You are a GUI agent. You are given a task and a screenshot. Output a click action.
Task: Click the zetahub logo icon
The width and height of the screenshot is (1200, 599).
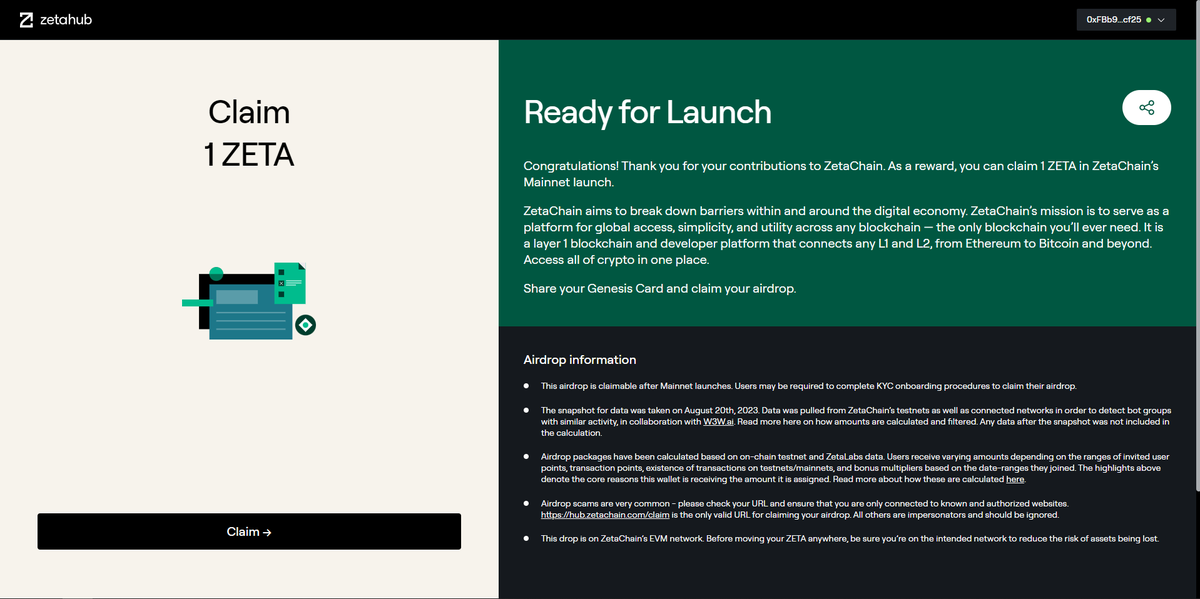(26, 20)
